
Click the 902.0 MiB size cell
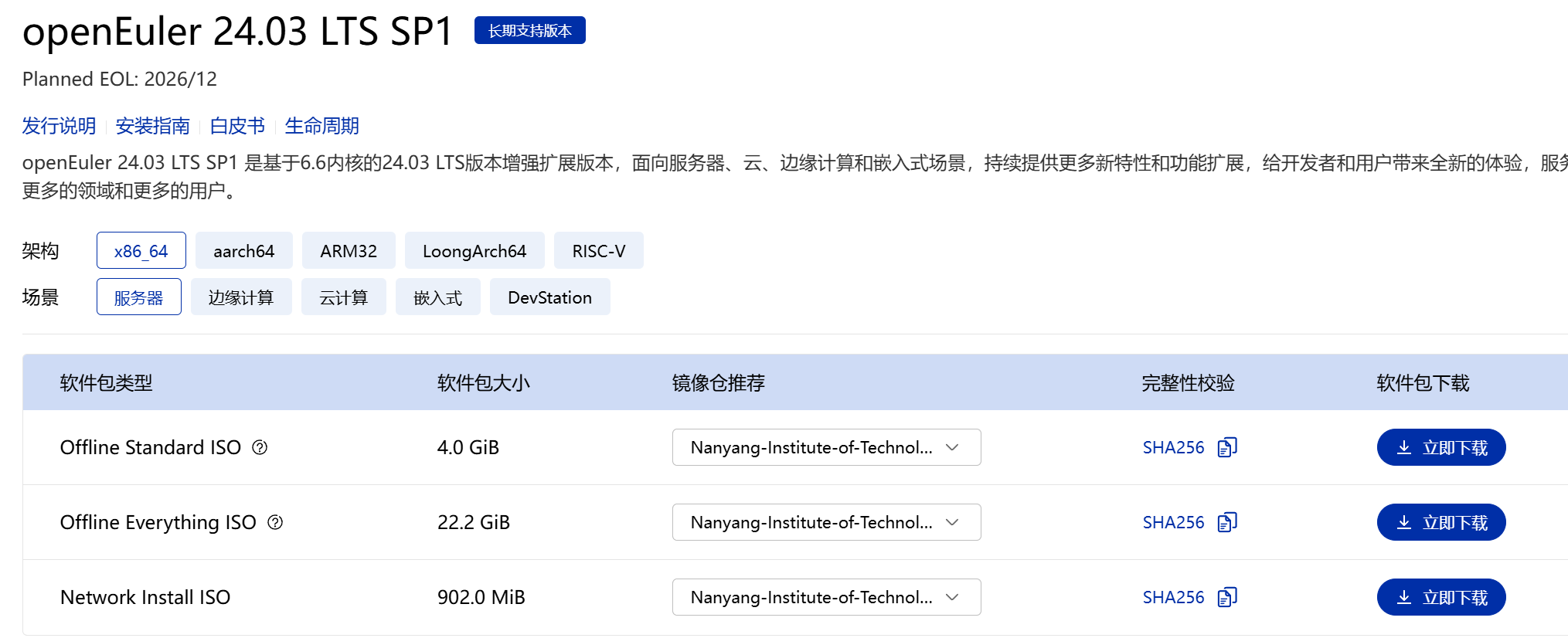coord(481,597)
